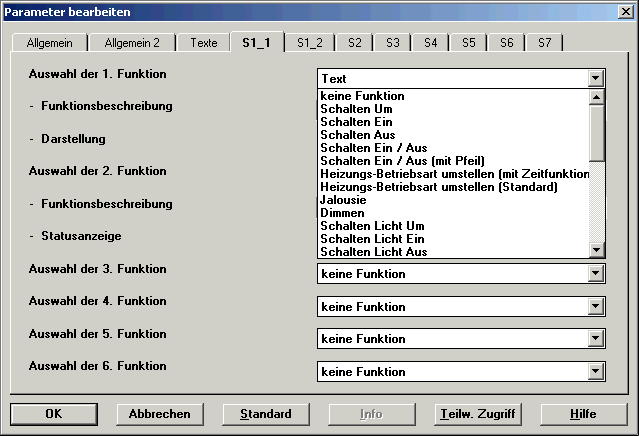Select 'Dimmen' from the dropdown list
Screen dimensions: 639x436
click(x=342, y=213)
